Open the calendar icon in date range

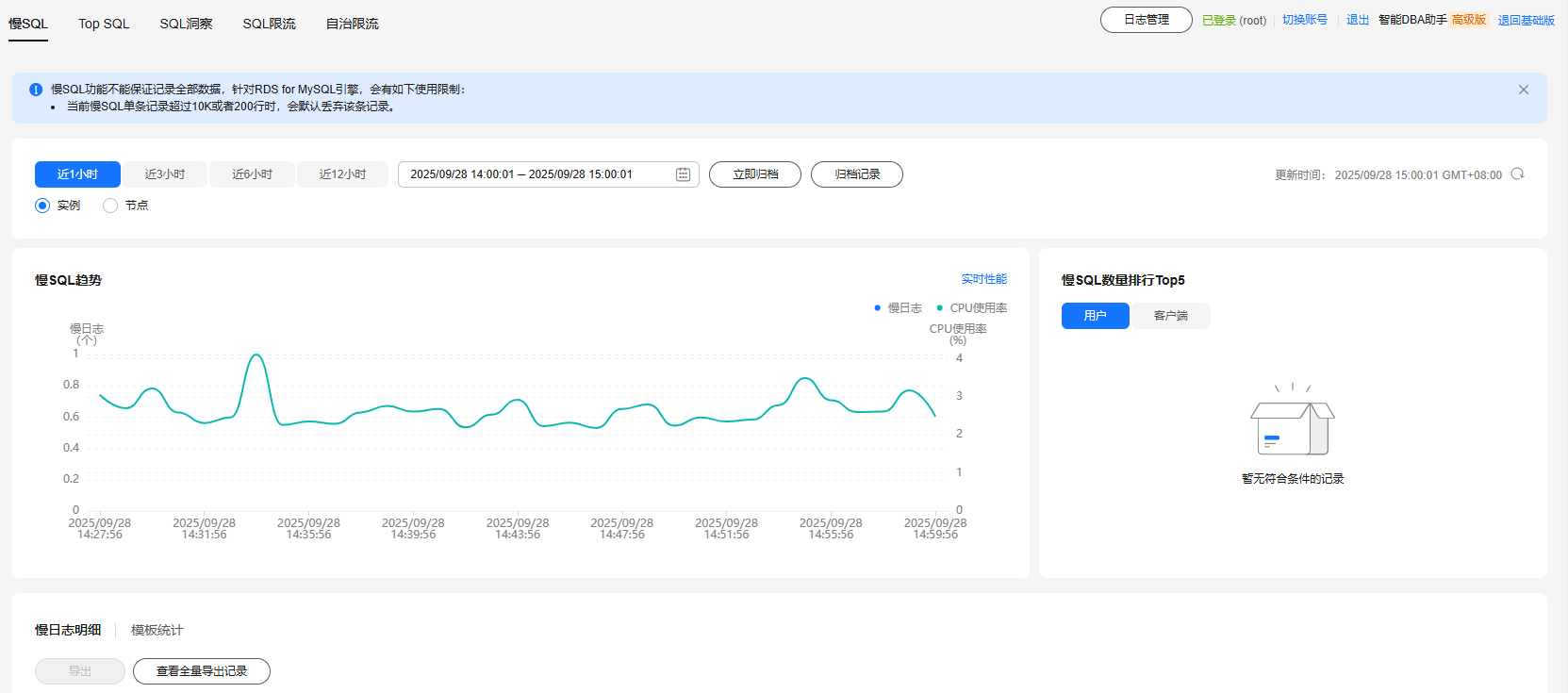point(683,174)
